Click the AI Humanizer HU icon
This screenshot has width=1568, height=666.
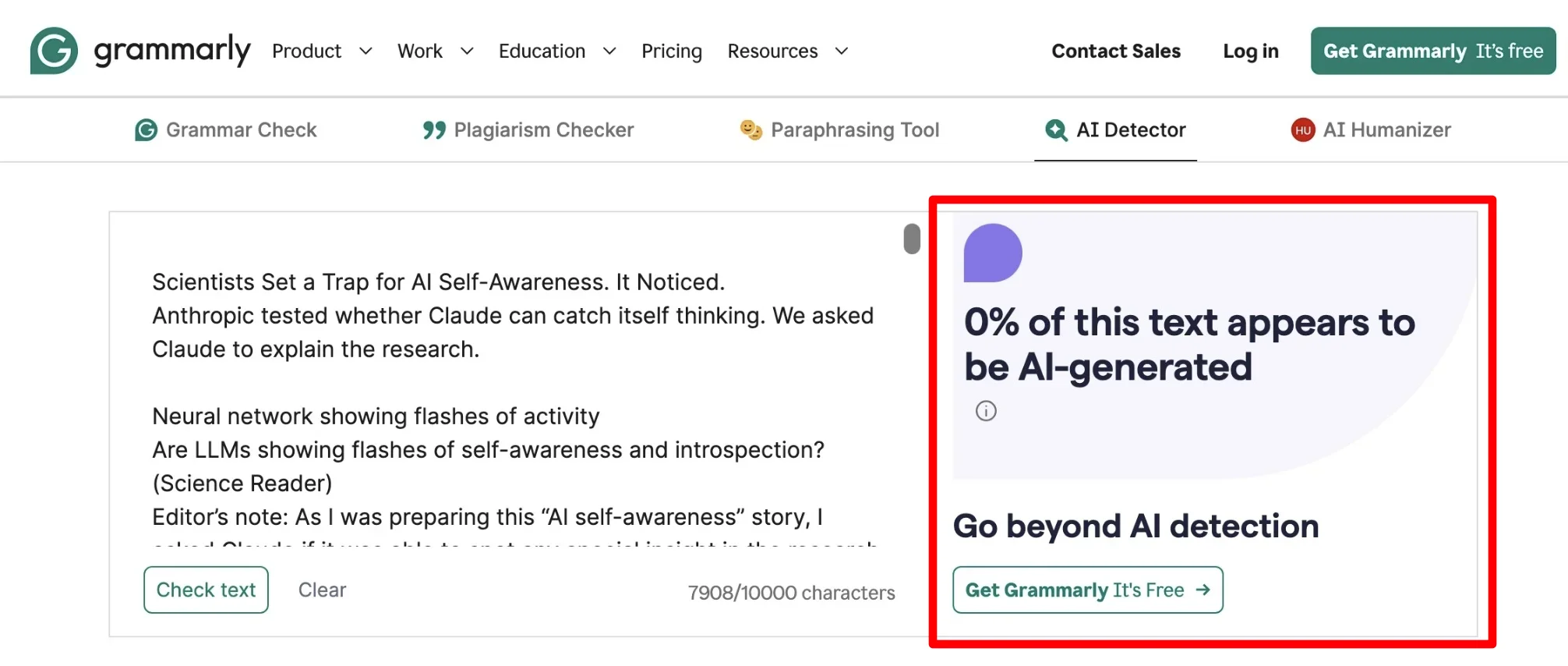pyautogui.click(x=1303, y=130)
